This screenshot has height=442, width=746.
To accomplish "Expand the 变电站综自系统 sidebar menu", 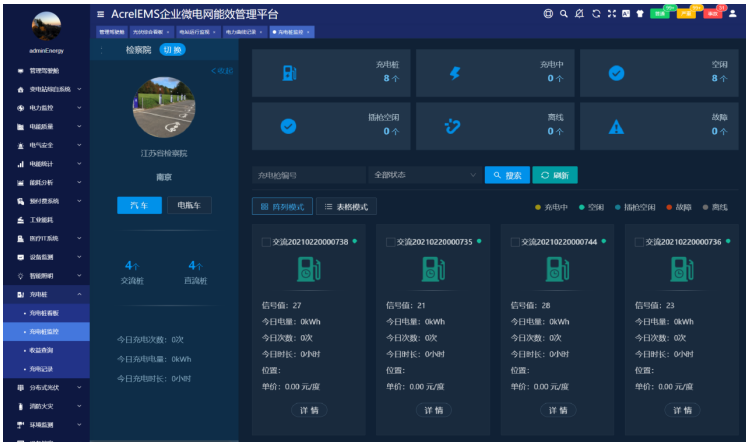I will coord(47,89).
